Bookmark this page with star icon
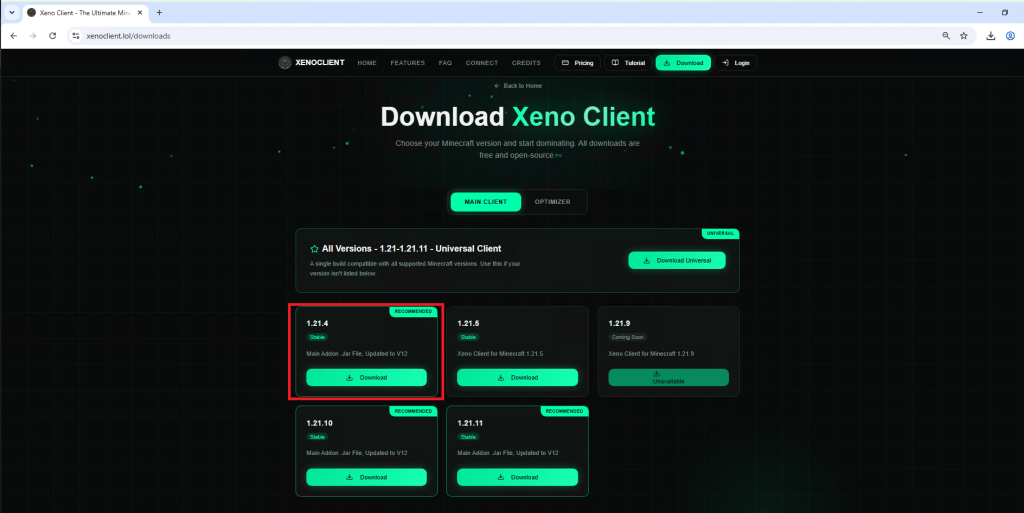 (x=964, y=36)
